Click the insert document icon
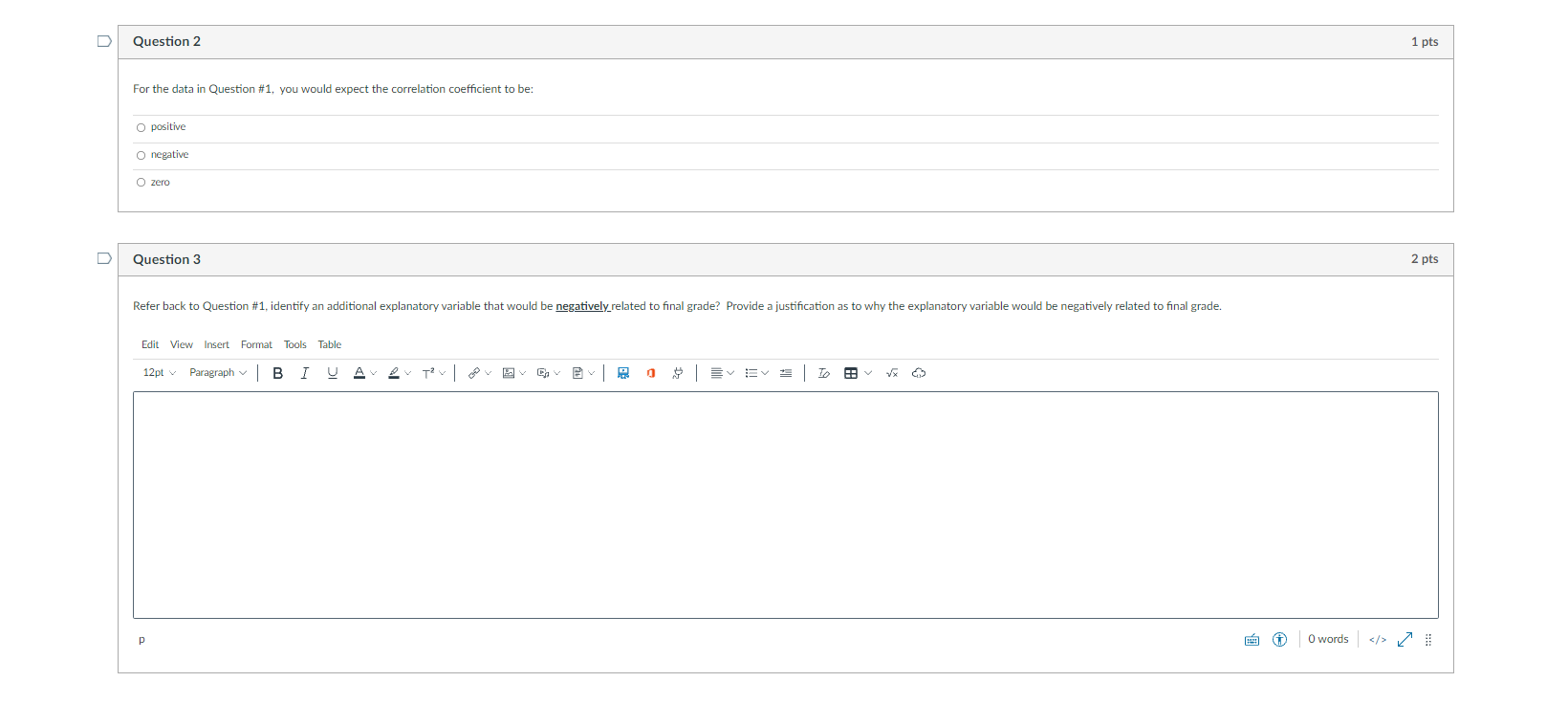The image size is (1568, 704). click(577, 373)
